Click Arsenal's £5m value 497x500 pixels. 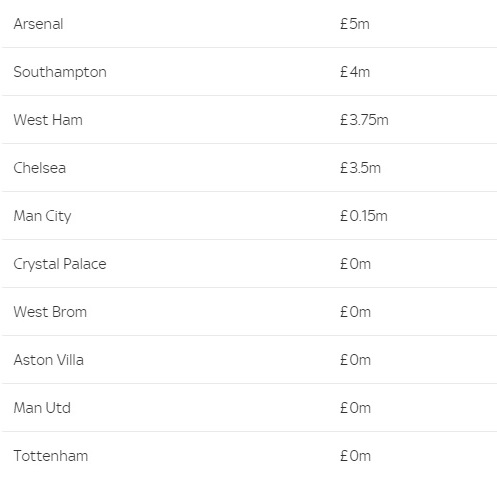pyautogui.click(x=355, y=24)
